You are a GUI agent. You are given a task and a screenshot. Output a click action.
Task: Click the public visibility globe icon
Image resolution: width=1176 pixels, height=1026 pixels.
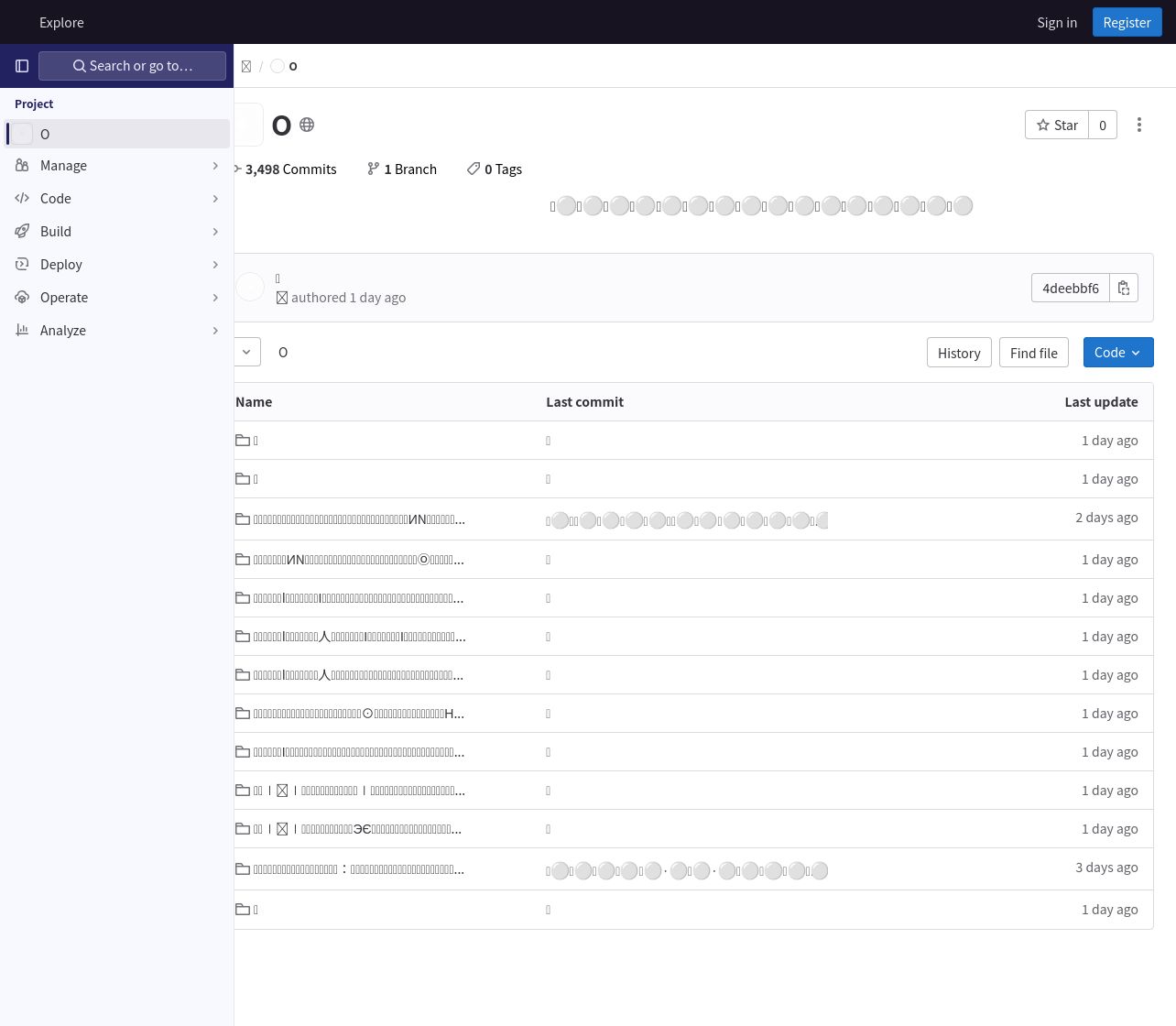[307, 125]
